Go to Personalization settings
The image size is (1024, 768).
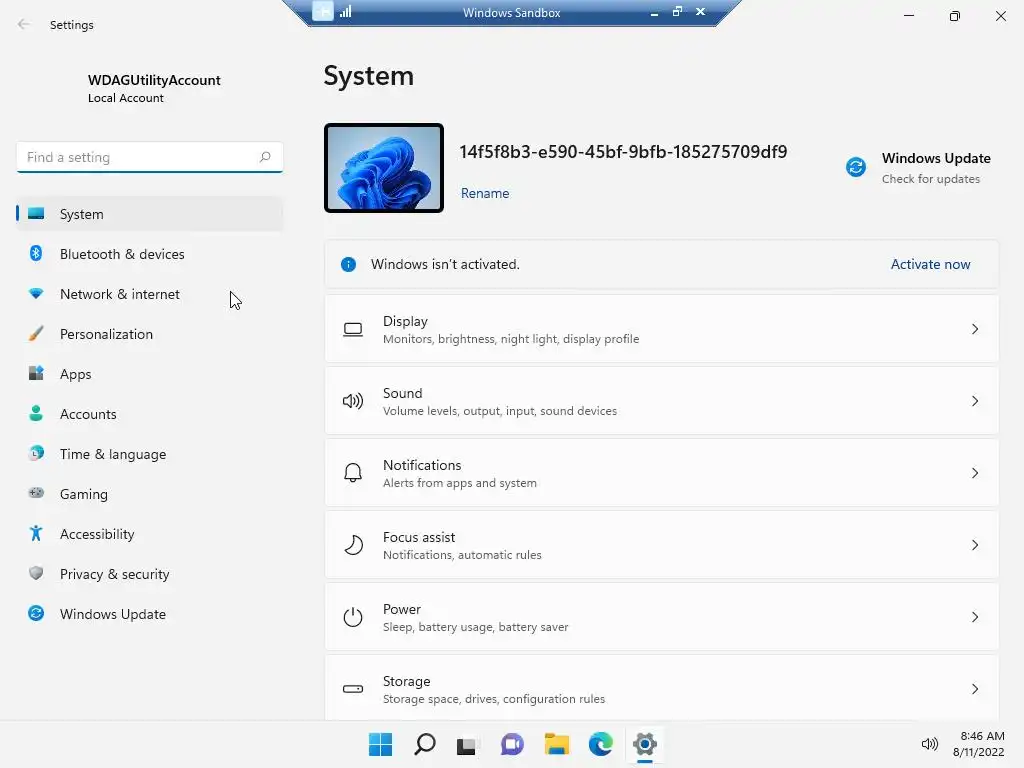[150, 334]
